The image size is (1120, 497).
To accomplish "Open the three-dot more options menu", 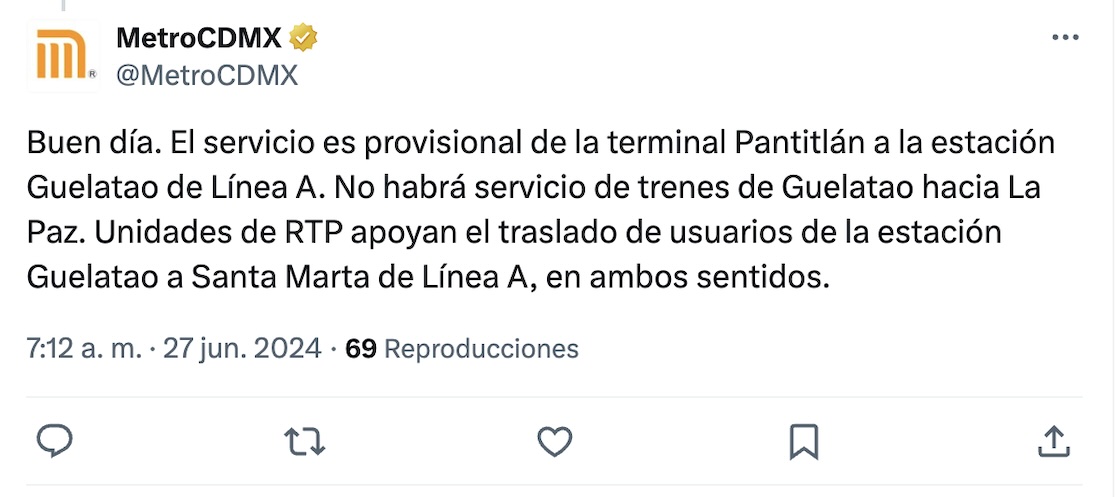I will pos(1066,38).
